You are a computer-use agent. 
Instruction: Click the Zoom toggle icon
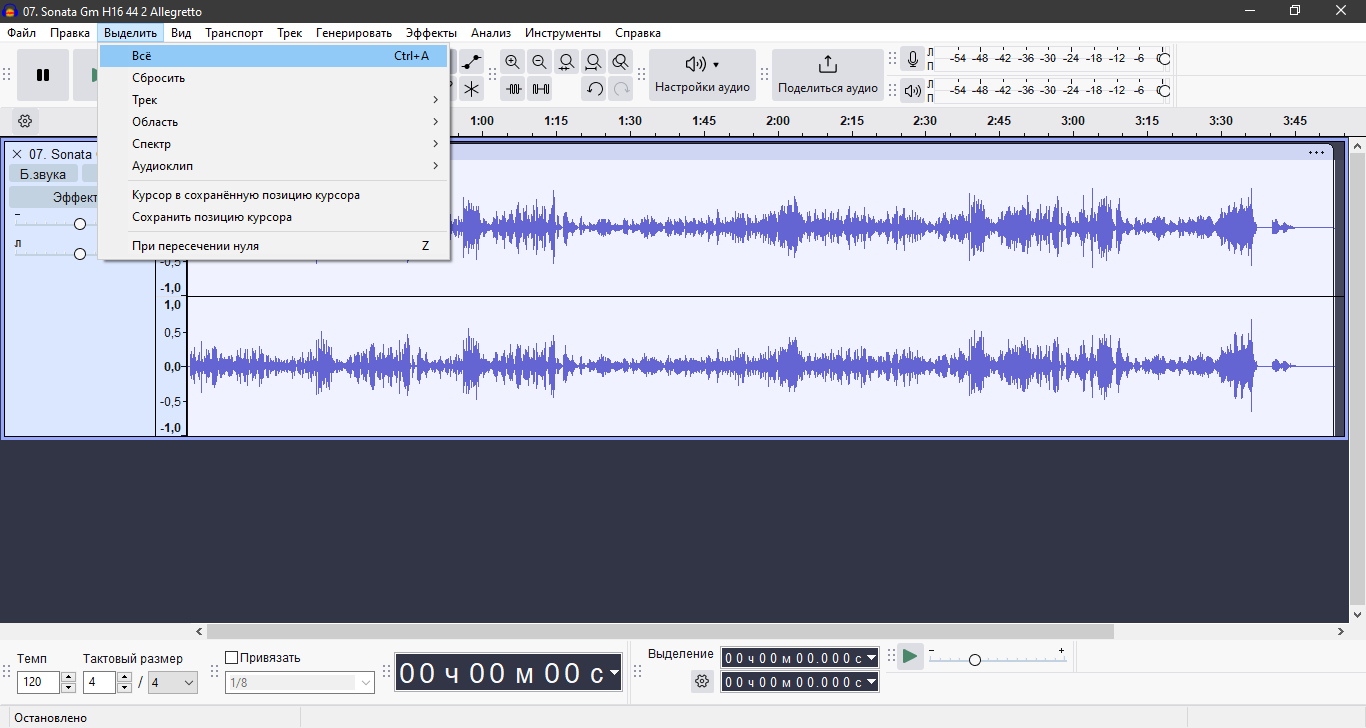pyautogui.click(x=621, y=62)
